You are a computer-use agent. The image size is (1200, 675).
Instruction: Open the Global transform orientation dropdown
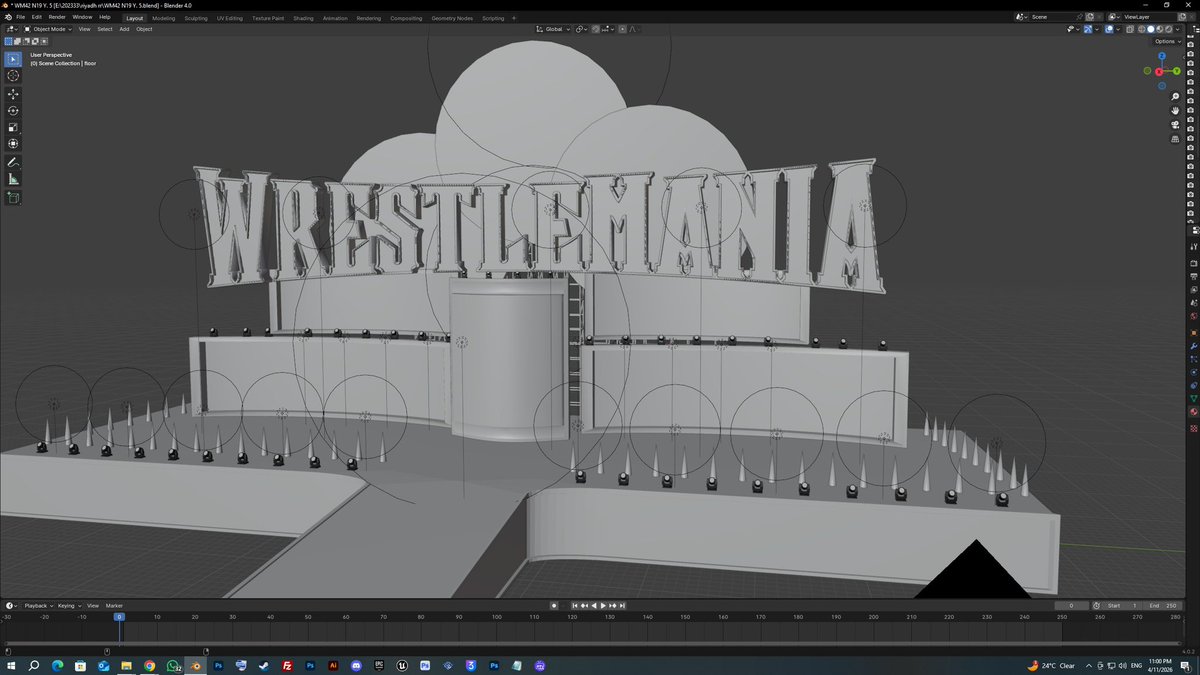[x=553, y=29]
